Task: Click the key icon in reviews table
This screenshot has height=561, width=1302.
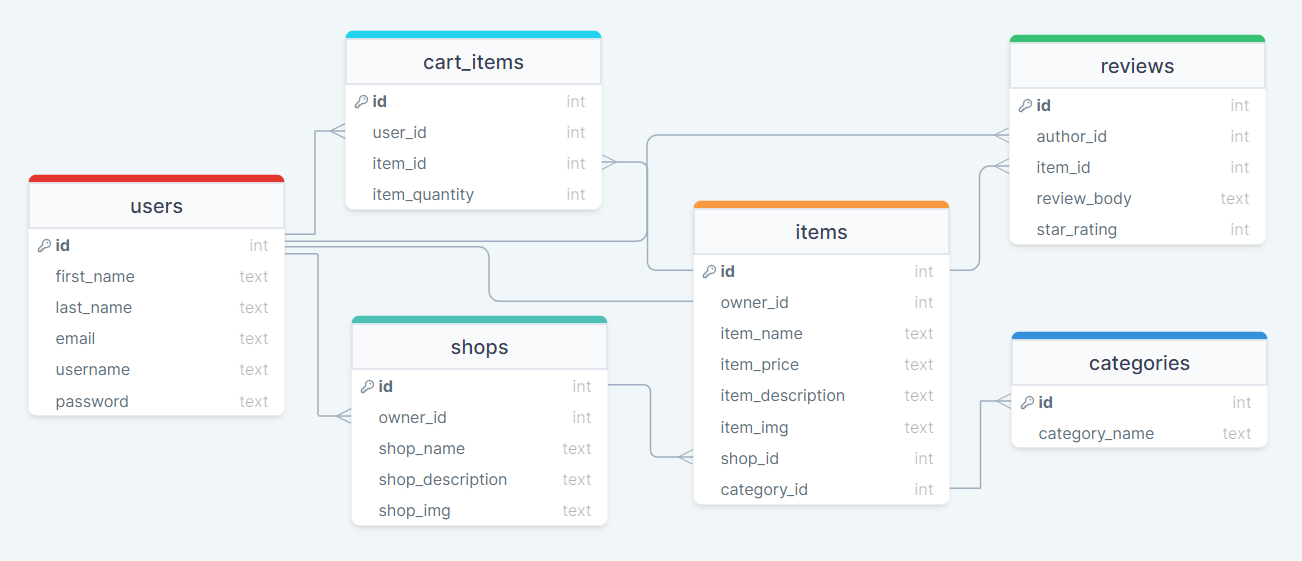Action: [x=1025, y=105]
